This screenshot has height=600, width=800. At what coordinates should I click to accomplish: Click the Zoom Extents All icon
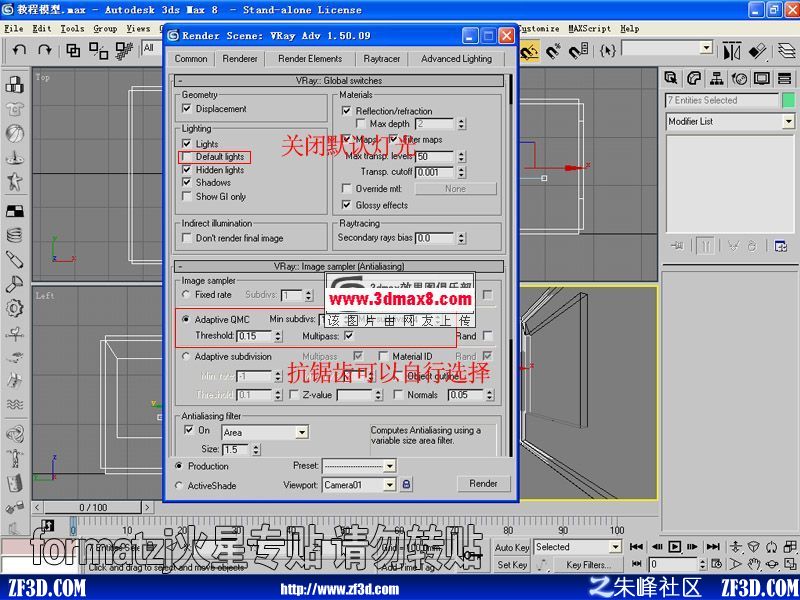[790, 546]
